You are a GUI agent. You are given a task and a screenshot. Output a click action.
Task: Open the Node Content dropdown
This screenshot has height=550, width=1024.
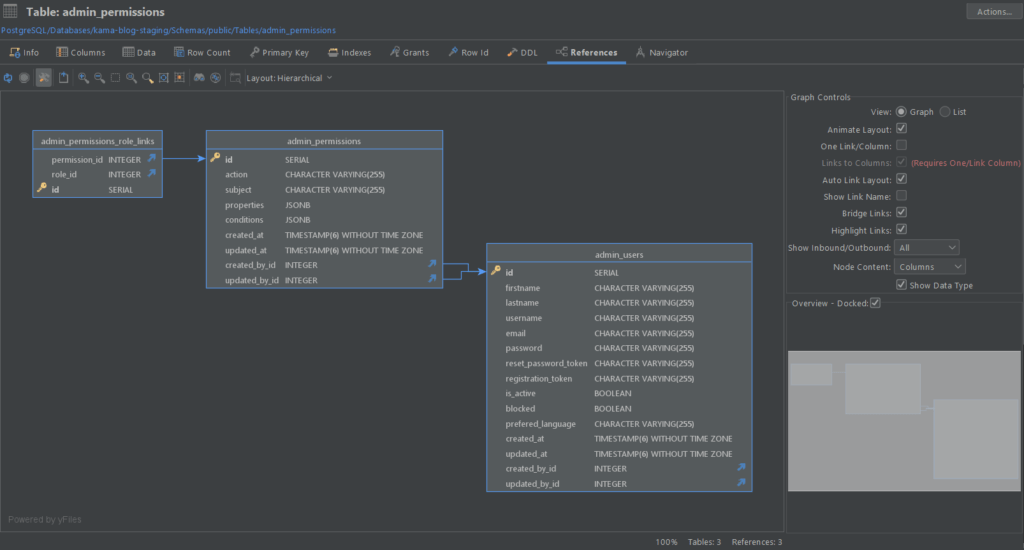(x=929, y=267)
